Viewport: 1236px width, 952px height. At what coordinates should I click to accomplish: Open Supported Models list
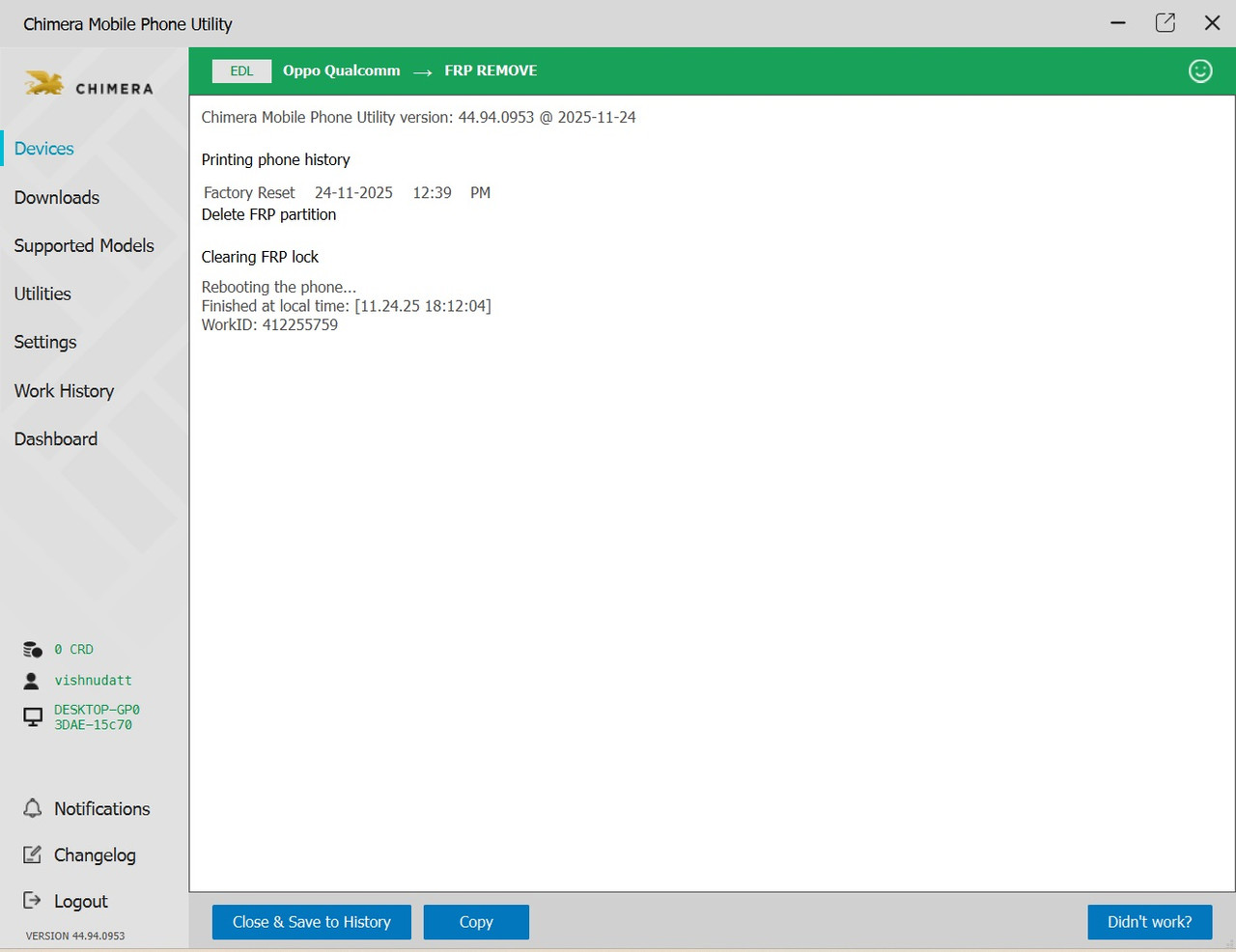tap(84, 245)
